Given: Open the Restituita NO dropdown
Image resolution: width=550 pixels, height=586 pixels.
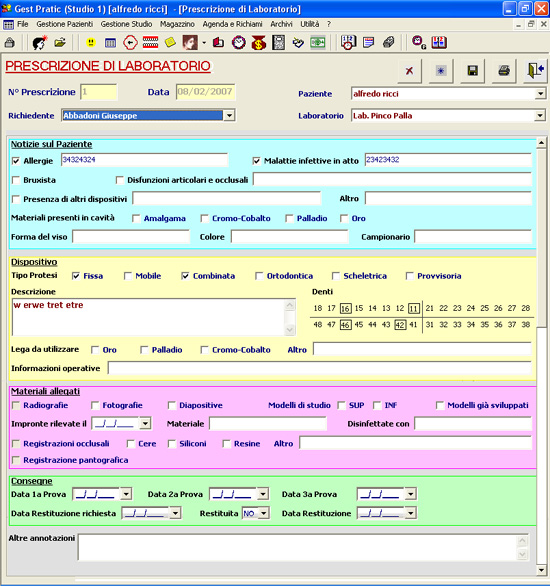Looking at the screenshot, I should pyautogui.click(x=264, y=513).
